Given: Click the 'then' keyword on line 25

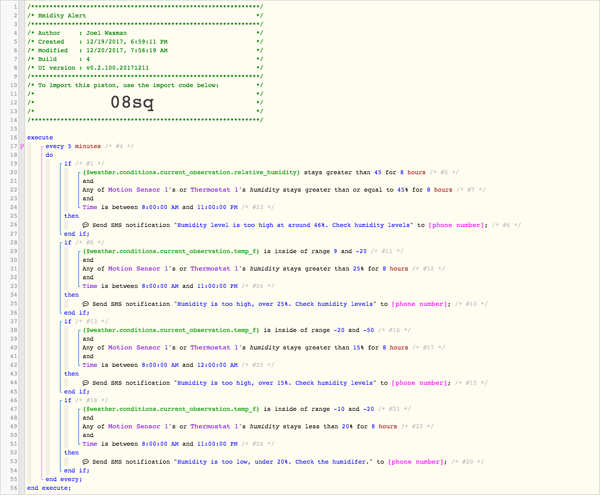Looking at the screenshot, I should pos(71,216).
